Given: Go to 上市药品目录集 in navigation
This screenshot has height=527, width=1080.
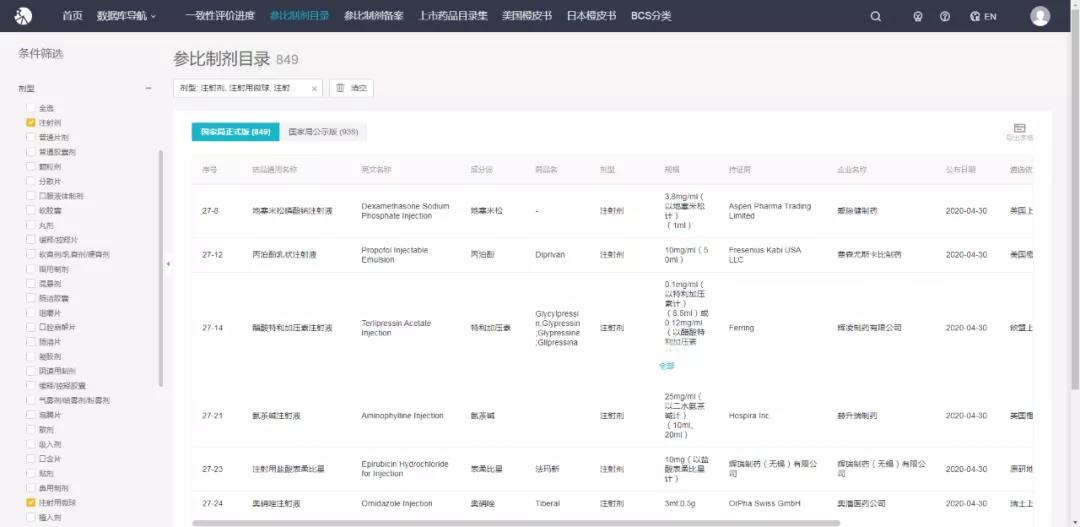Looking at the screenshot, I should 453,16.
